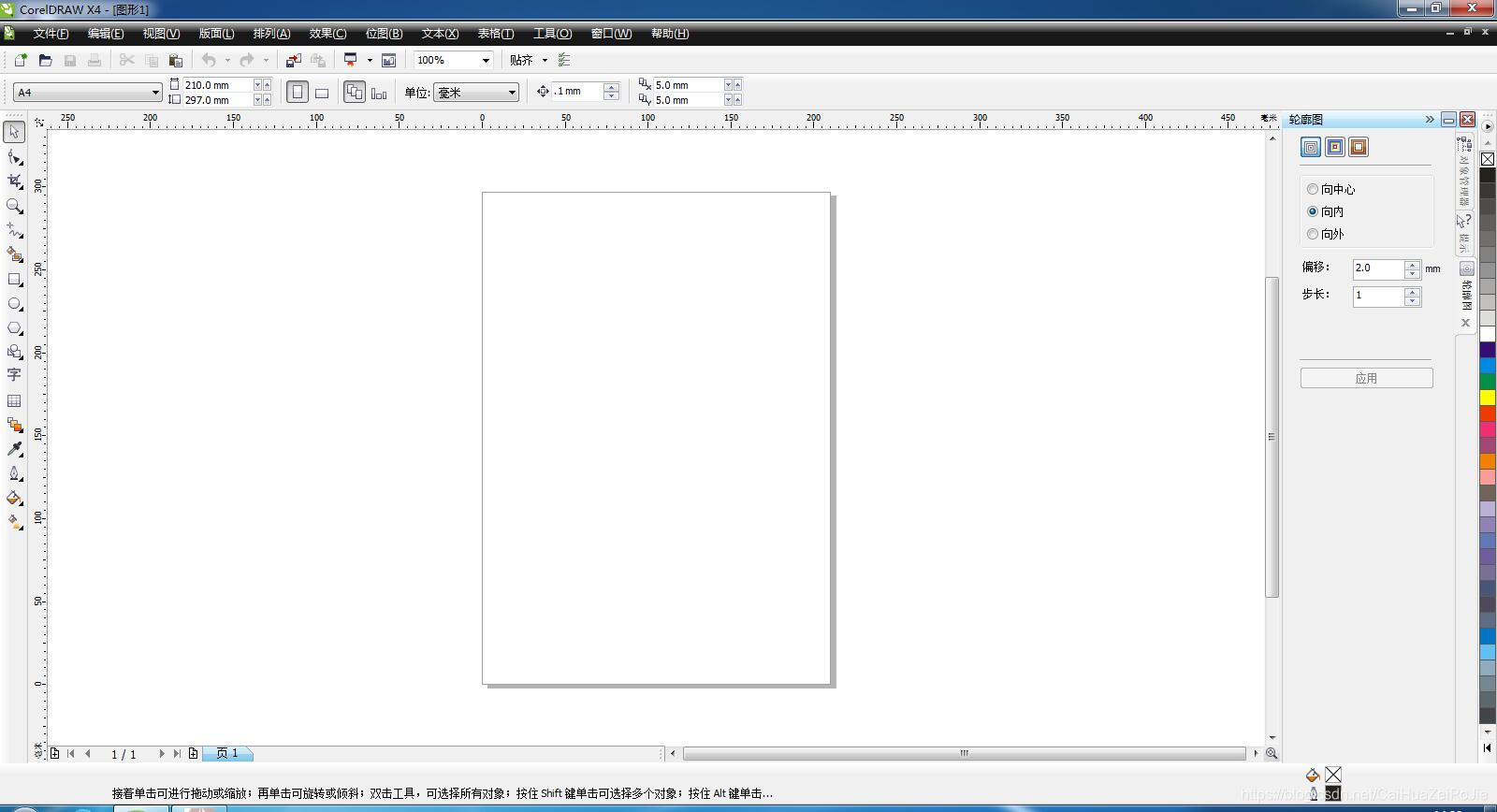Select the Eyedropper tool
The height and width of the screenshot is (812, 1497).
tap(14, 449)
